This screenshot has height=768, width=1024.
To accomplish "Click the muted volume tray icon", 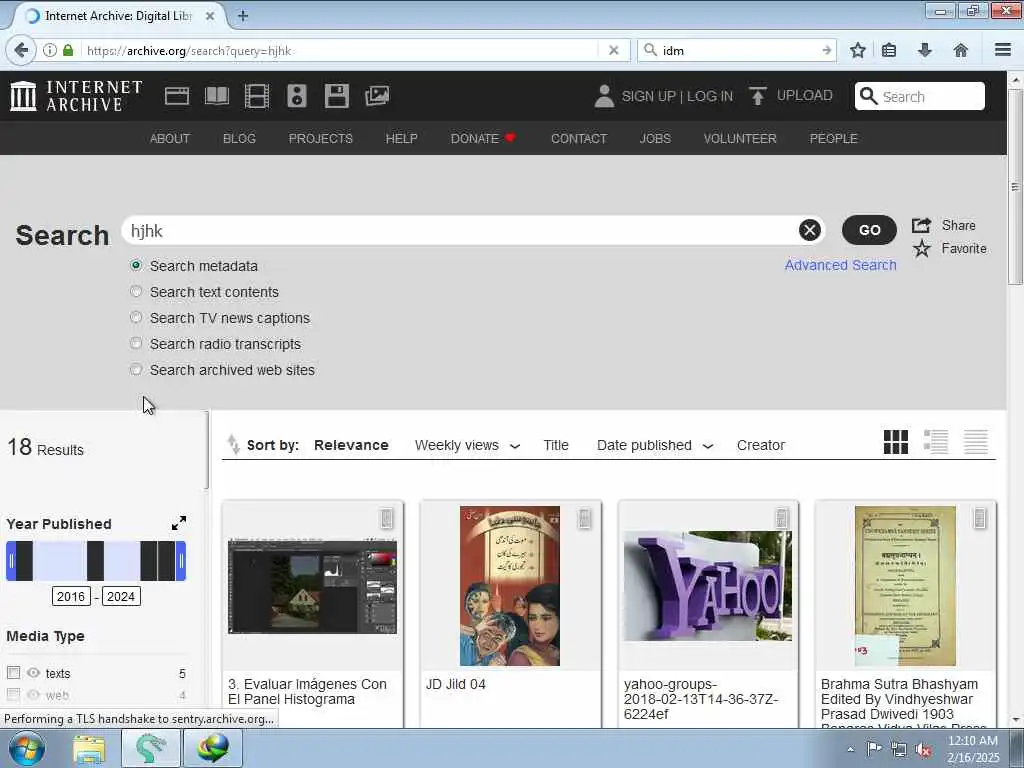I will tap(923, 750).
